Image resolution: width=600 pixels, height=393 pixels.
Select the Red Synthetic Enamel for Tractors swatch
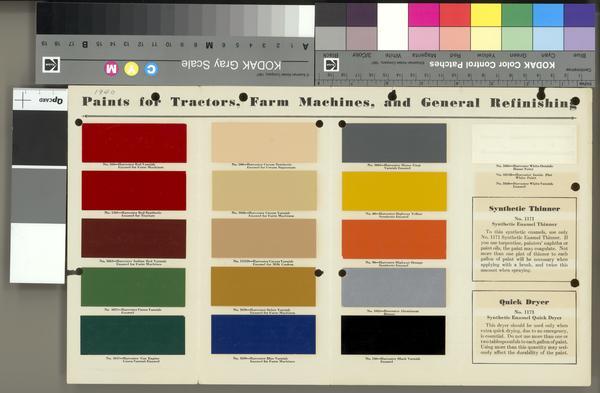[x=134, y=191]
